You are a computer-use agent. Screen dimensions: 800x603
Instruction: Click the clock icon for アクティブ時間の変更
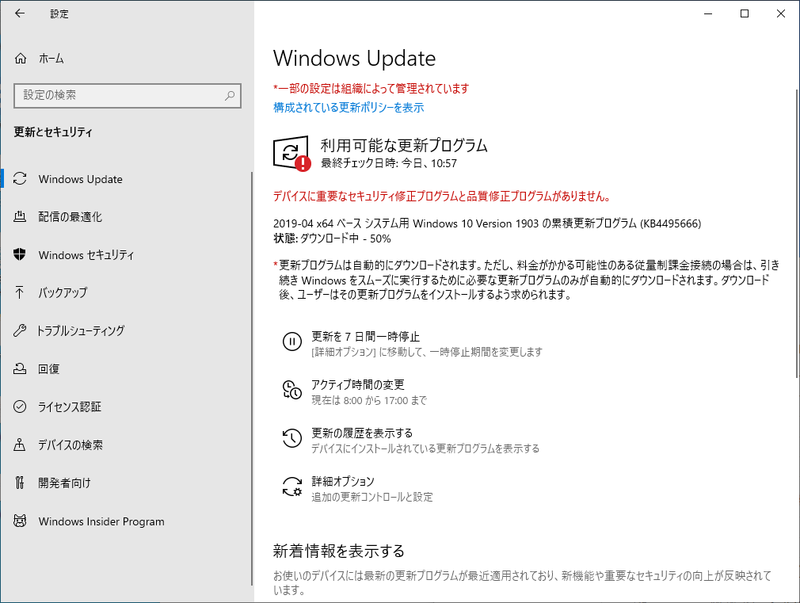click(292, 390)
